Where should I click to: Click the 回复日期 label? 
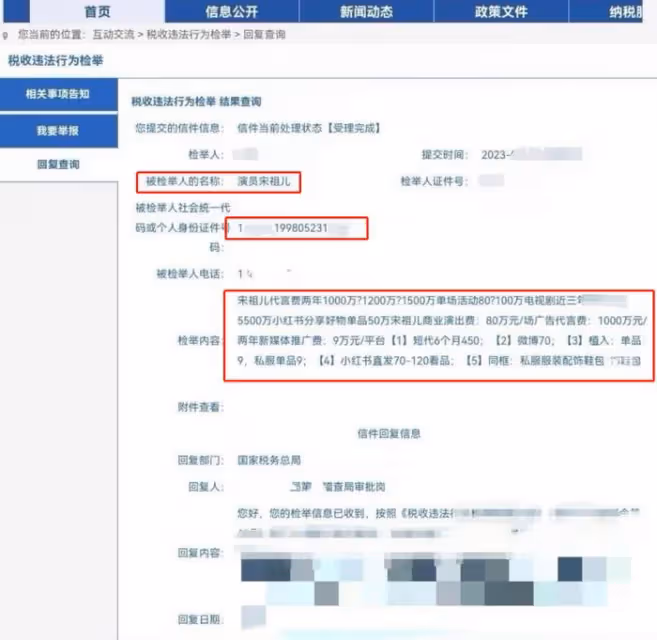[x=200, y=620]
